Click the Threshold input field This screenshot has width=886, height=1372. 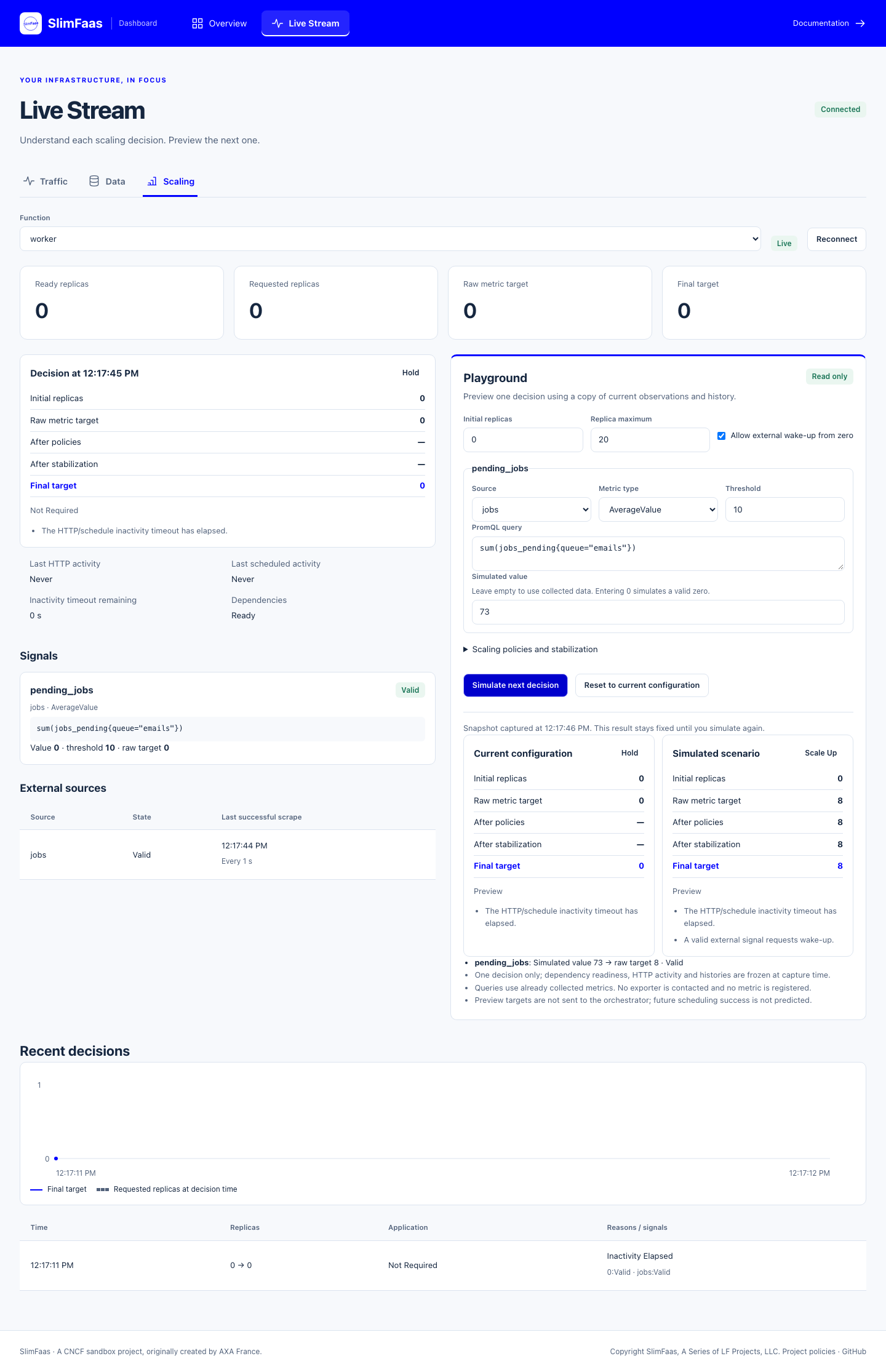[785, 509]
